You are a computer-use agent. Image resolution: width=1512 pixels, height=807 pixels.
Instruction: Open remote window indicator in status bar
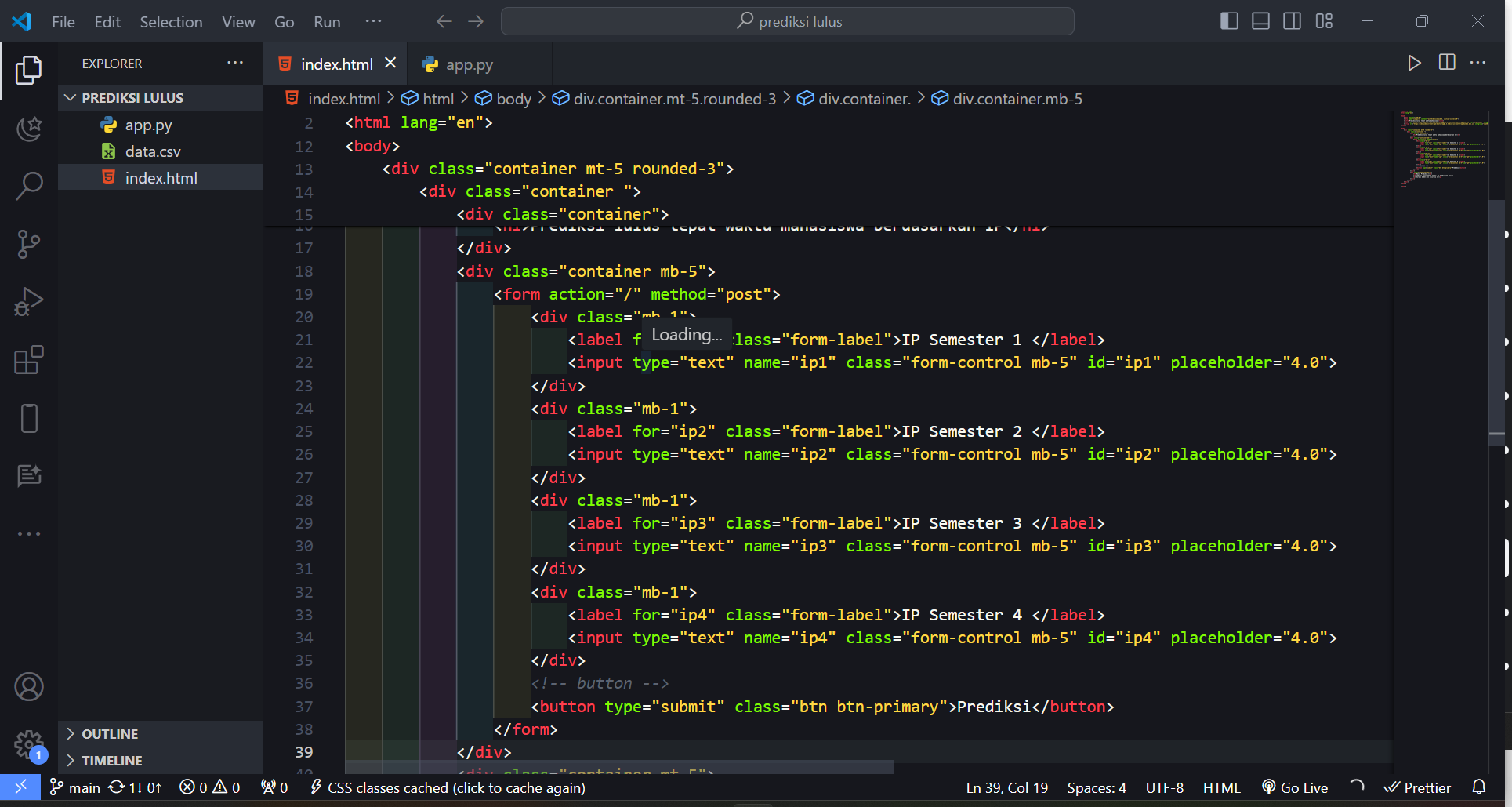(x=20, y=787)
